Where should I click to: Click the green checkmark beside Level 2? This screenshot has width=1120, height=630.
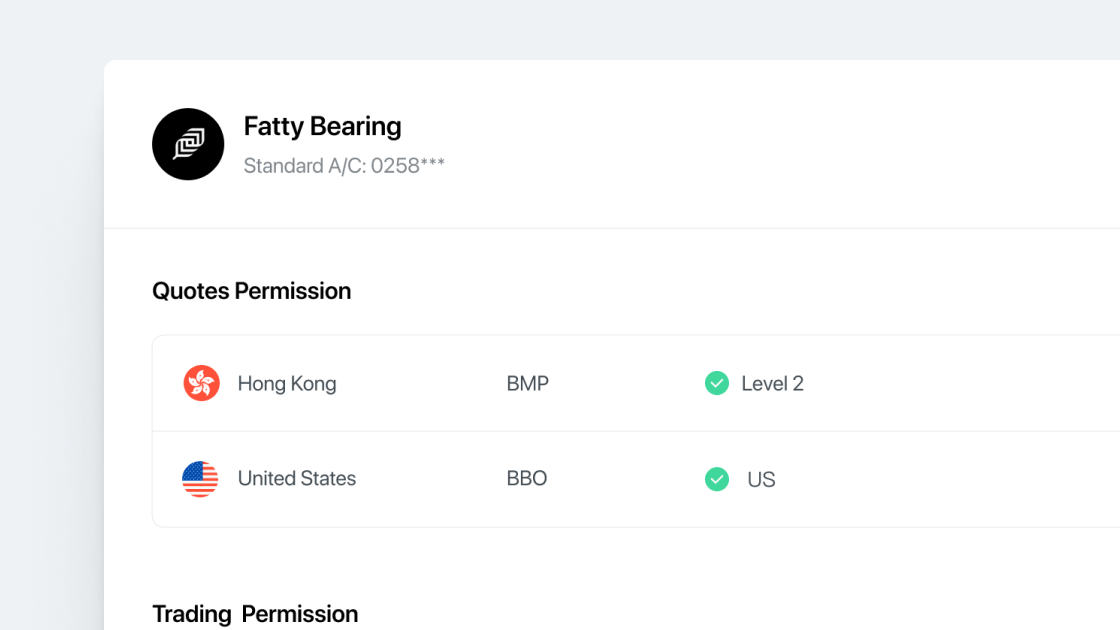(x=717, y=383)
